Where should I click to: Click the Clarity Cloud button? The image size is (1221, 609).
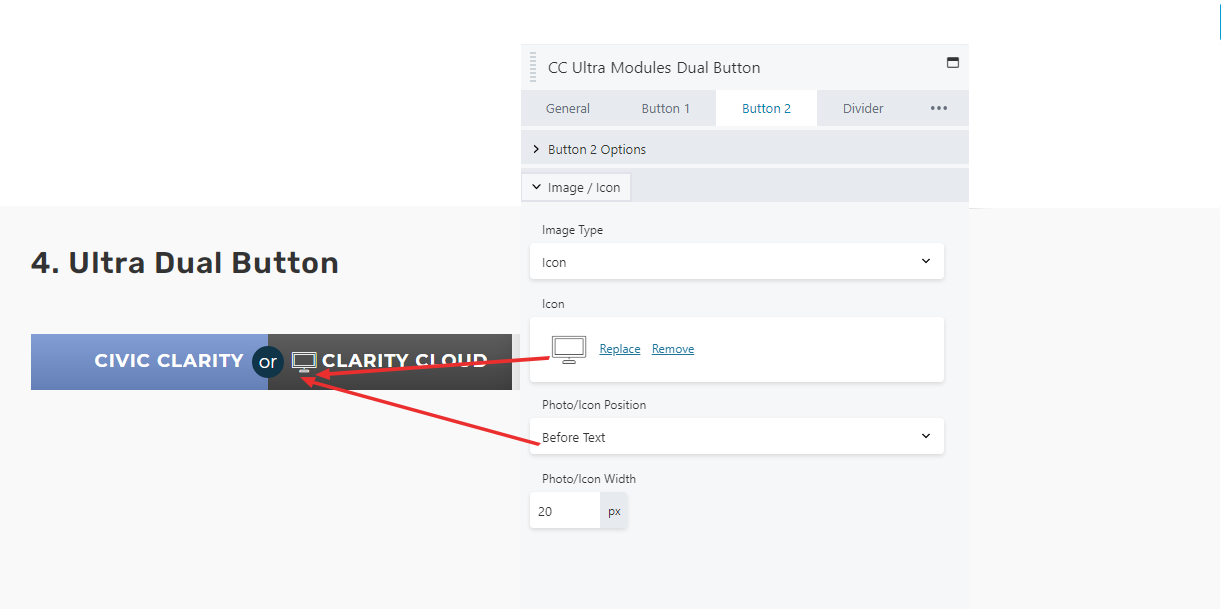click(390, 361)
